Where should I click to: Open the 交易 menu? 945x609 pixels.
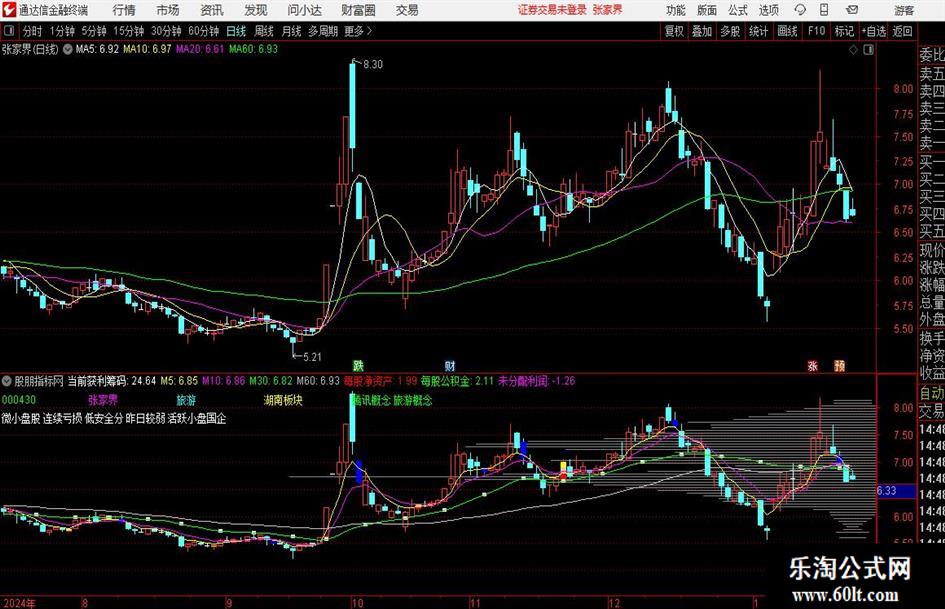pyautogui.click(x=407, y=10)
